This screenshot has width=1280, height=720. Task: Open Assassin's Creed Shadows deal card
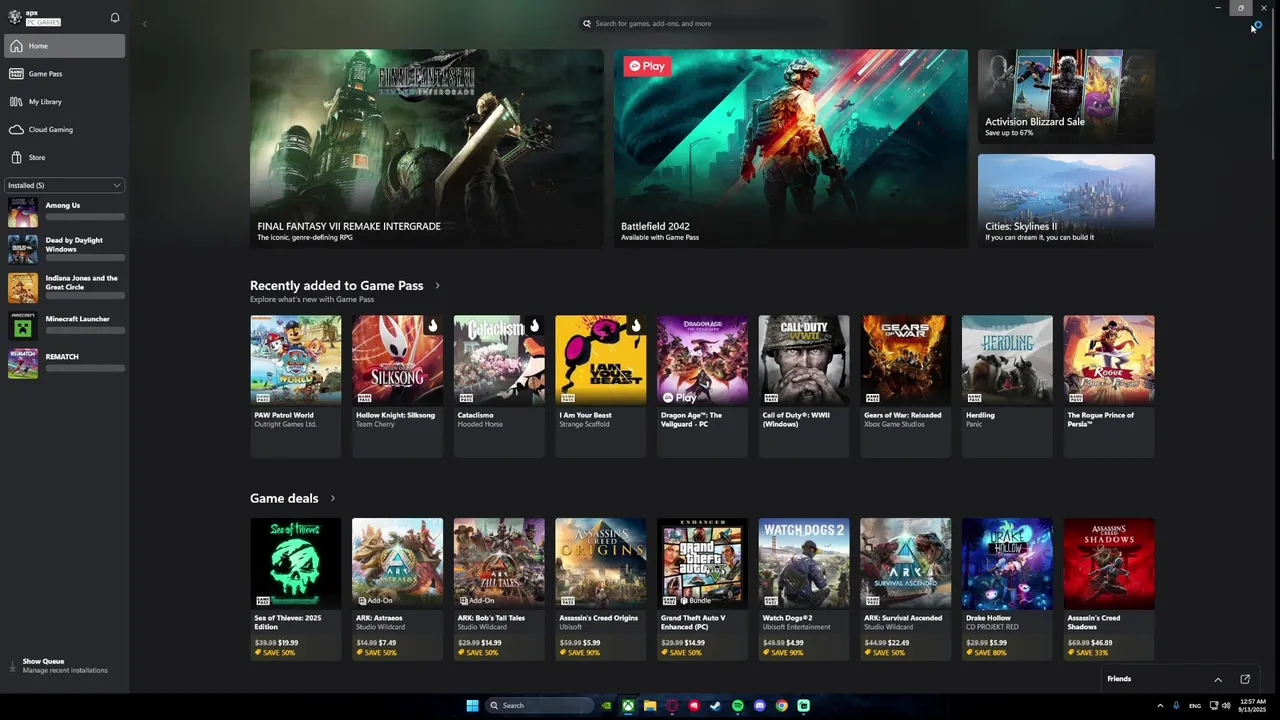pyautogui.click(x=1109, y=589)
